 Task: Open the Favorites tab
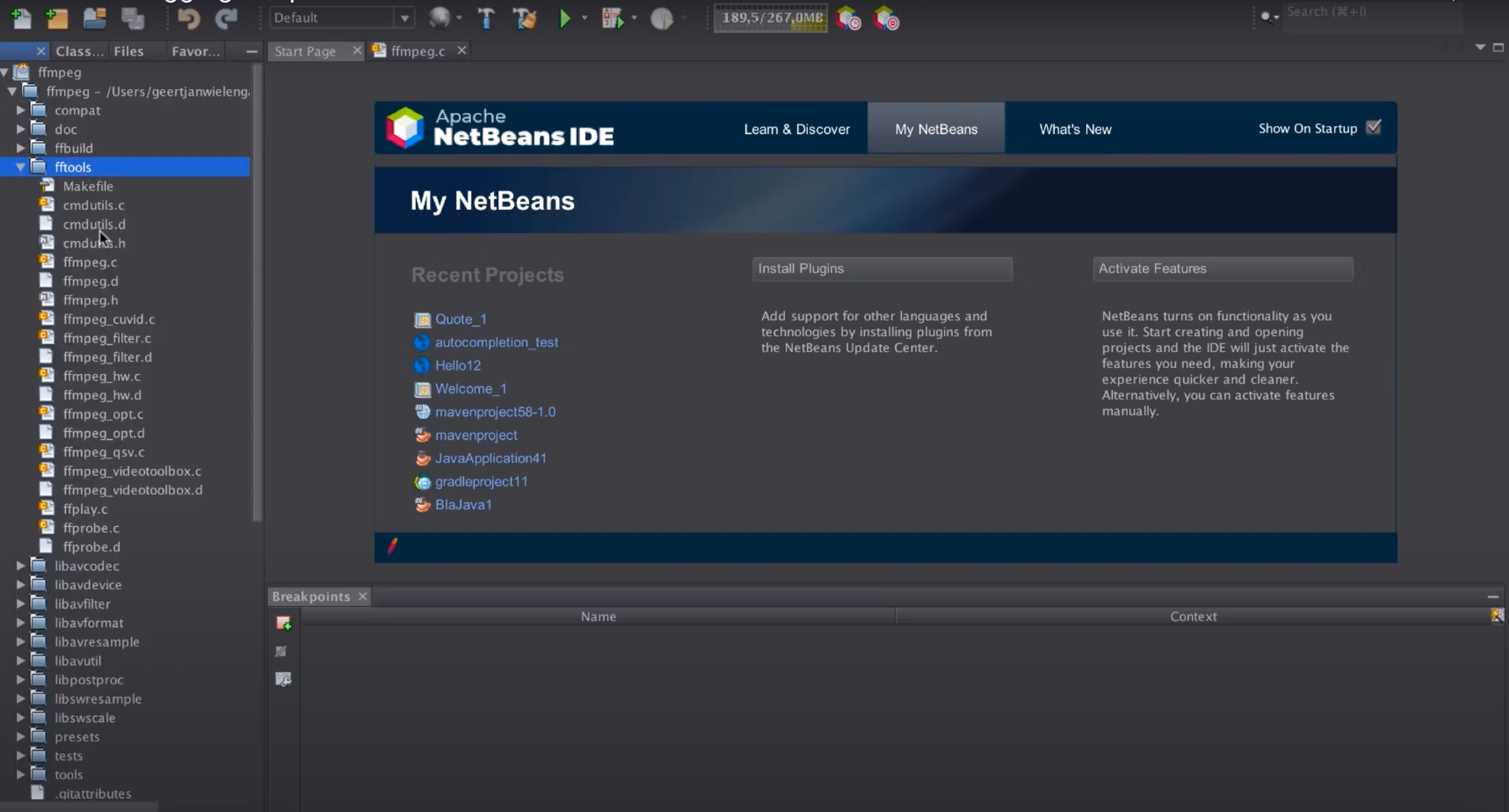196,52
